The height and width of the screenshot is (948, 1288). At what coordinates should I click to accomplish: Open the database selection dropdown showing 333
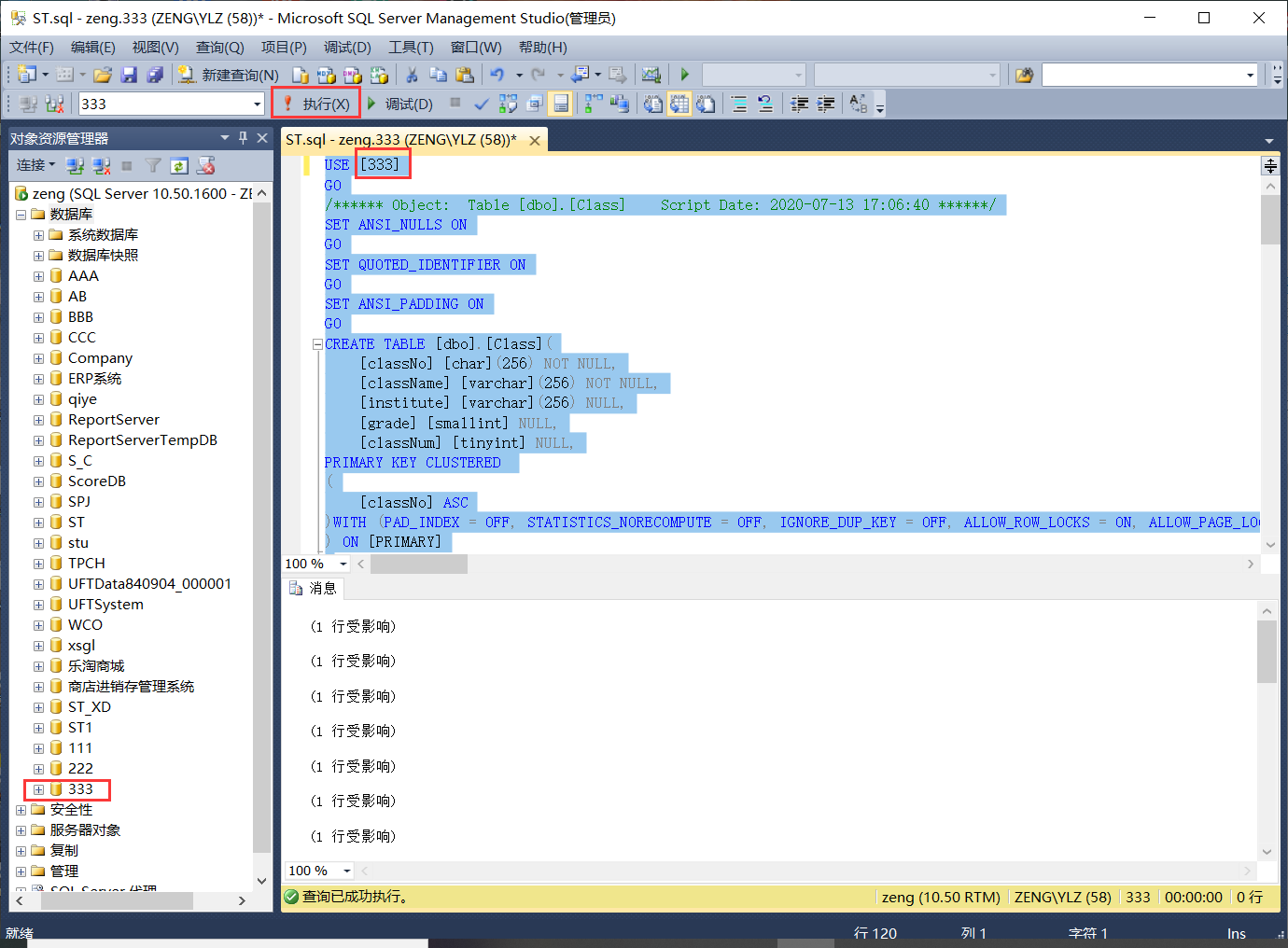(258, 103)
